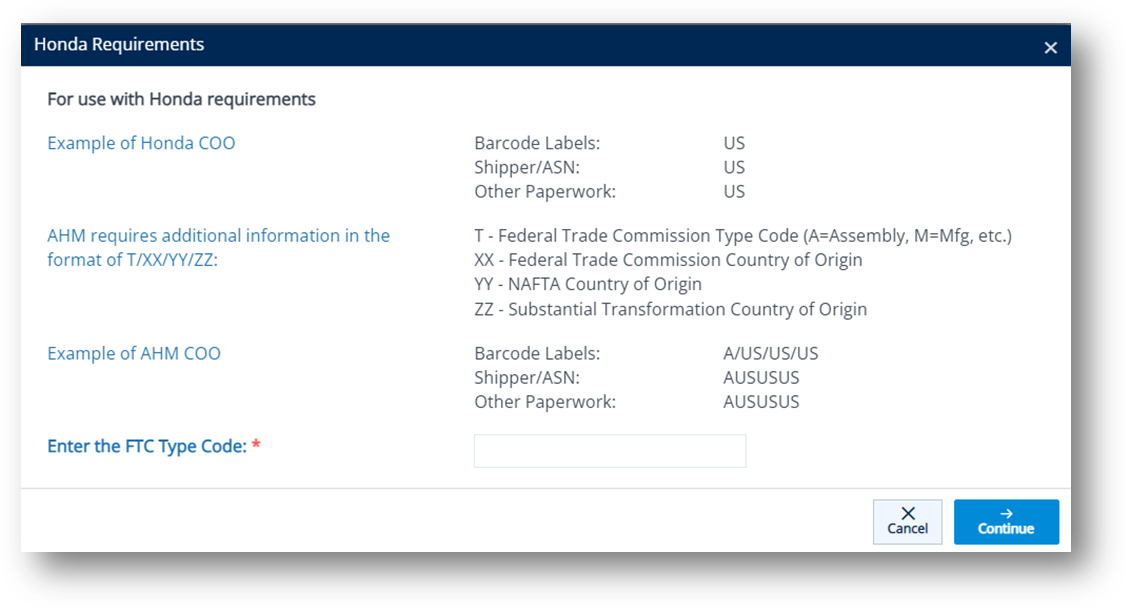This screenshot has width=1126, height=607.
Task: Click 'Barcode Labels:' in the Honda COO example
Action: click(537, 143)
